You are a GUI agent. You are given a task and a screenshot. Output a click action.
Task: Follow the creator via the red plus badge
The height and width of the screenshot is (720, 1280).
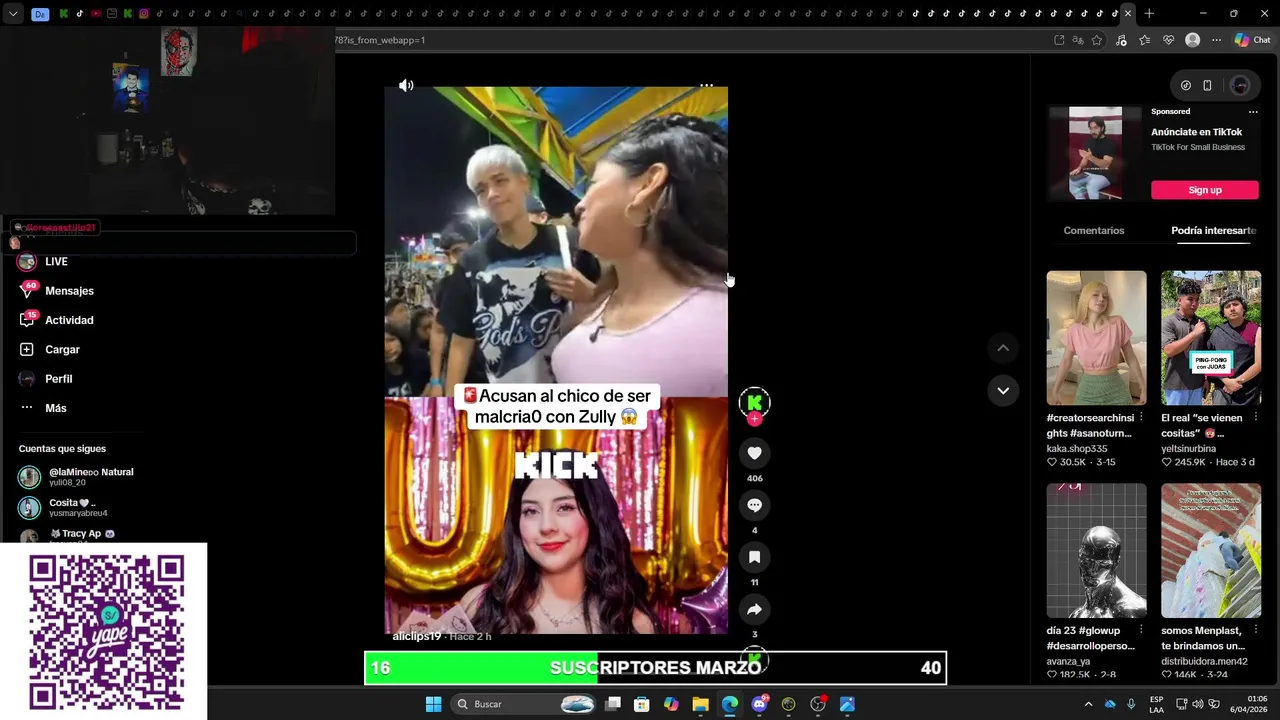(x=754, y=419)
